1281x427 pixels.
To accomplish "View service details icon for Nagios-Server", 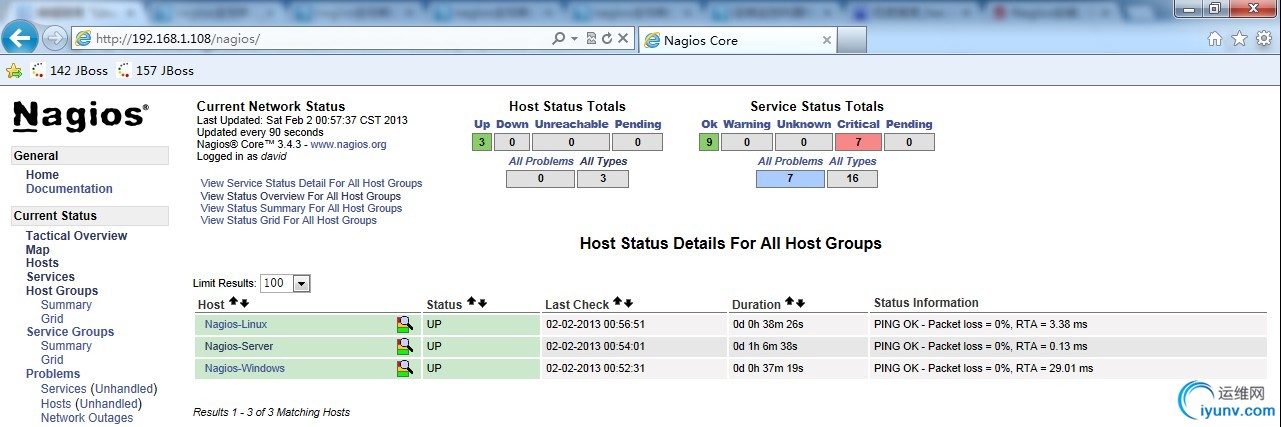I will 404,346.
